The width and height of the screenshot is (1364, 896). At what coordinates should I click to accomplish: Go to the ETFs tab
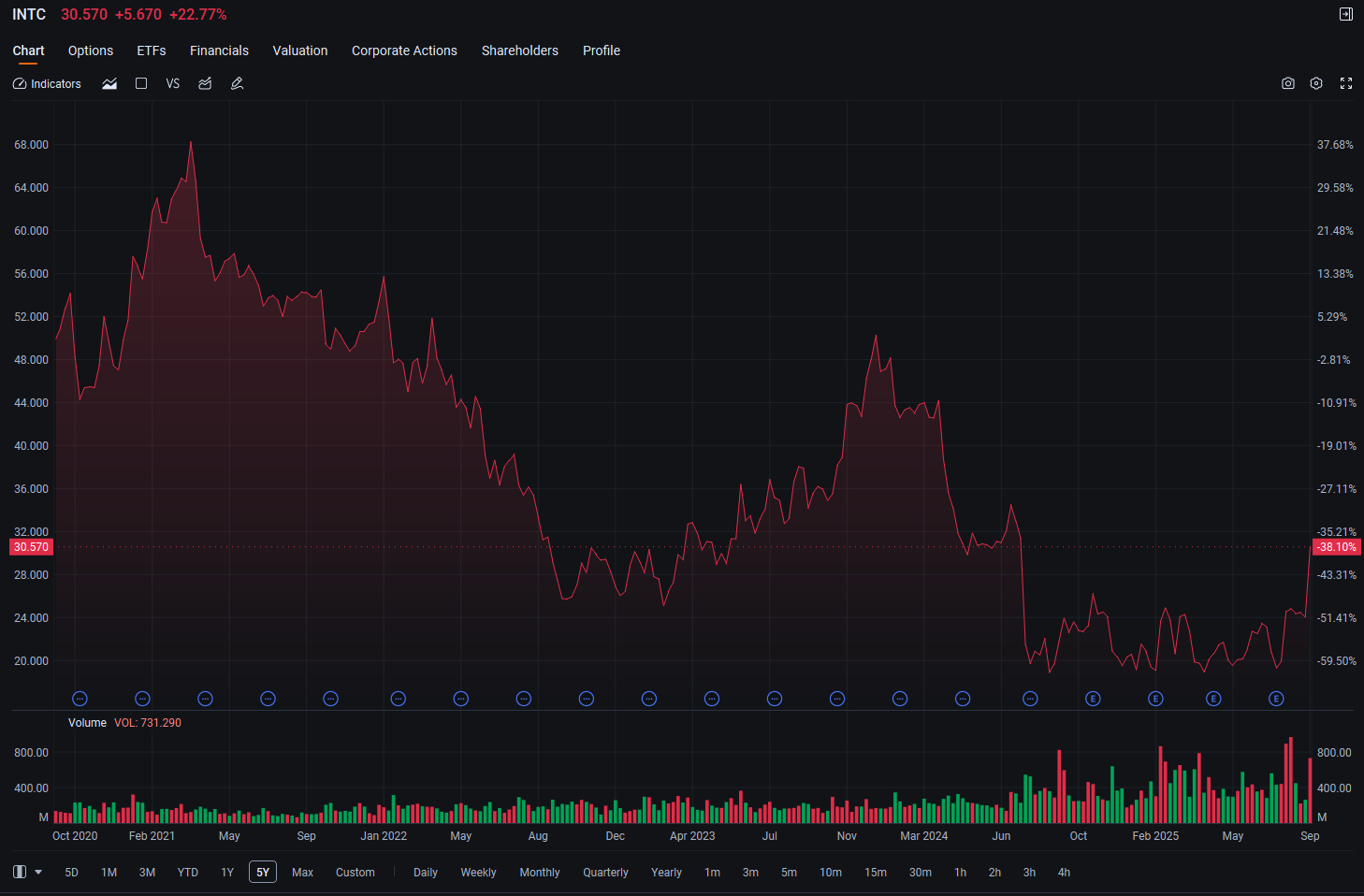point(152,51)
